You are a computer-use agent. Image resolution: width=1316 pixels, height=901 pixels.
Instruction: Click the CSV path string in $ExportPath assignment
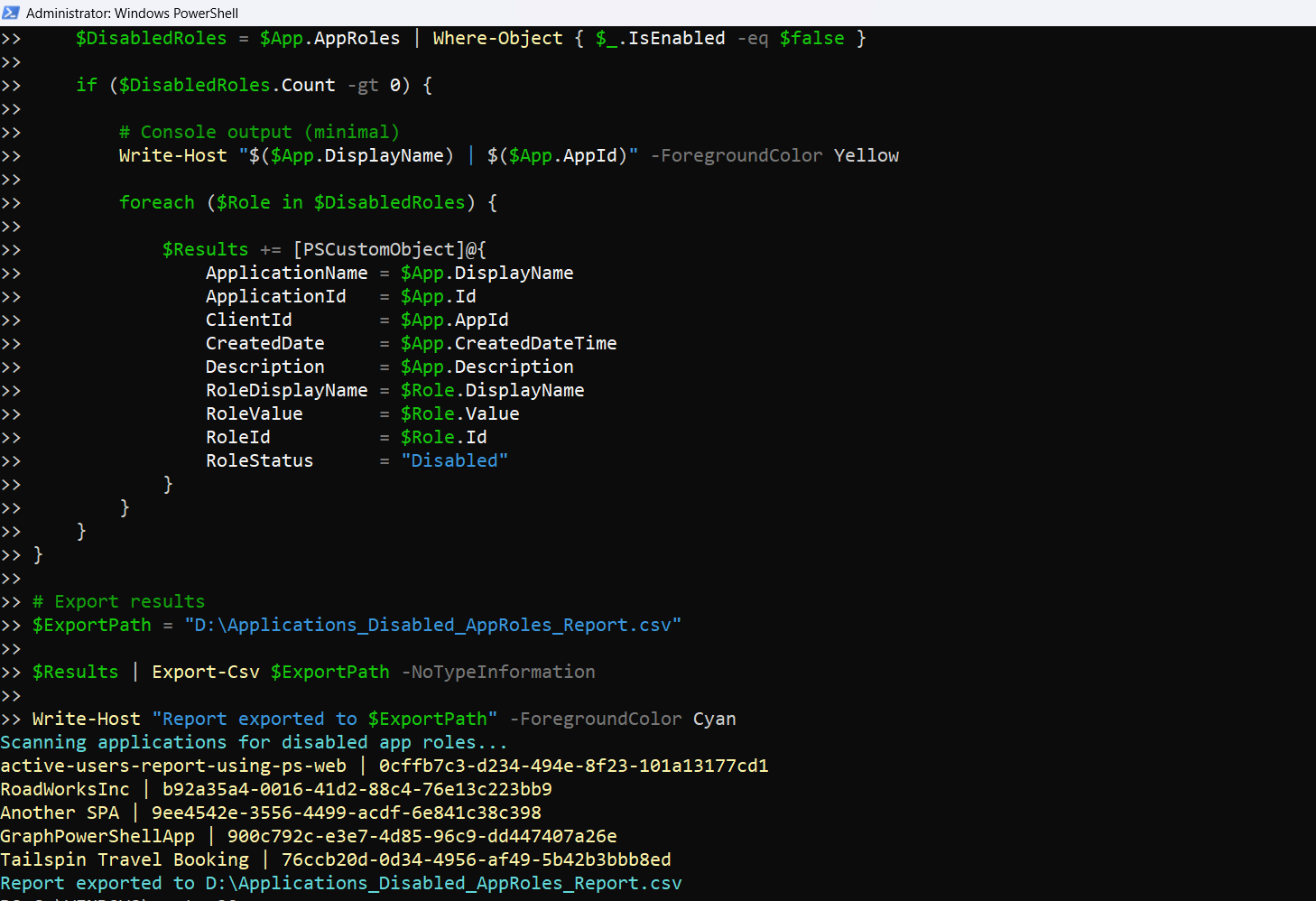click(x=432, y=625)
